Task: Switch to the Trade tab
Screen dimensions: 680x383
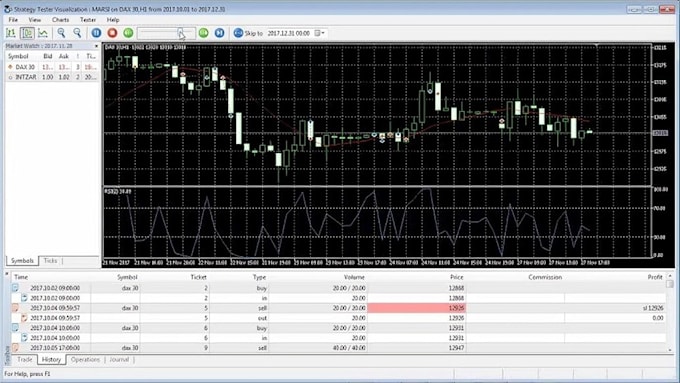Action: (x=25, y=360)
